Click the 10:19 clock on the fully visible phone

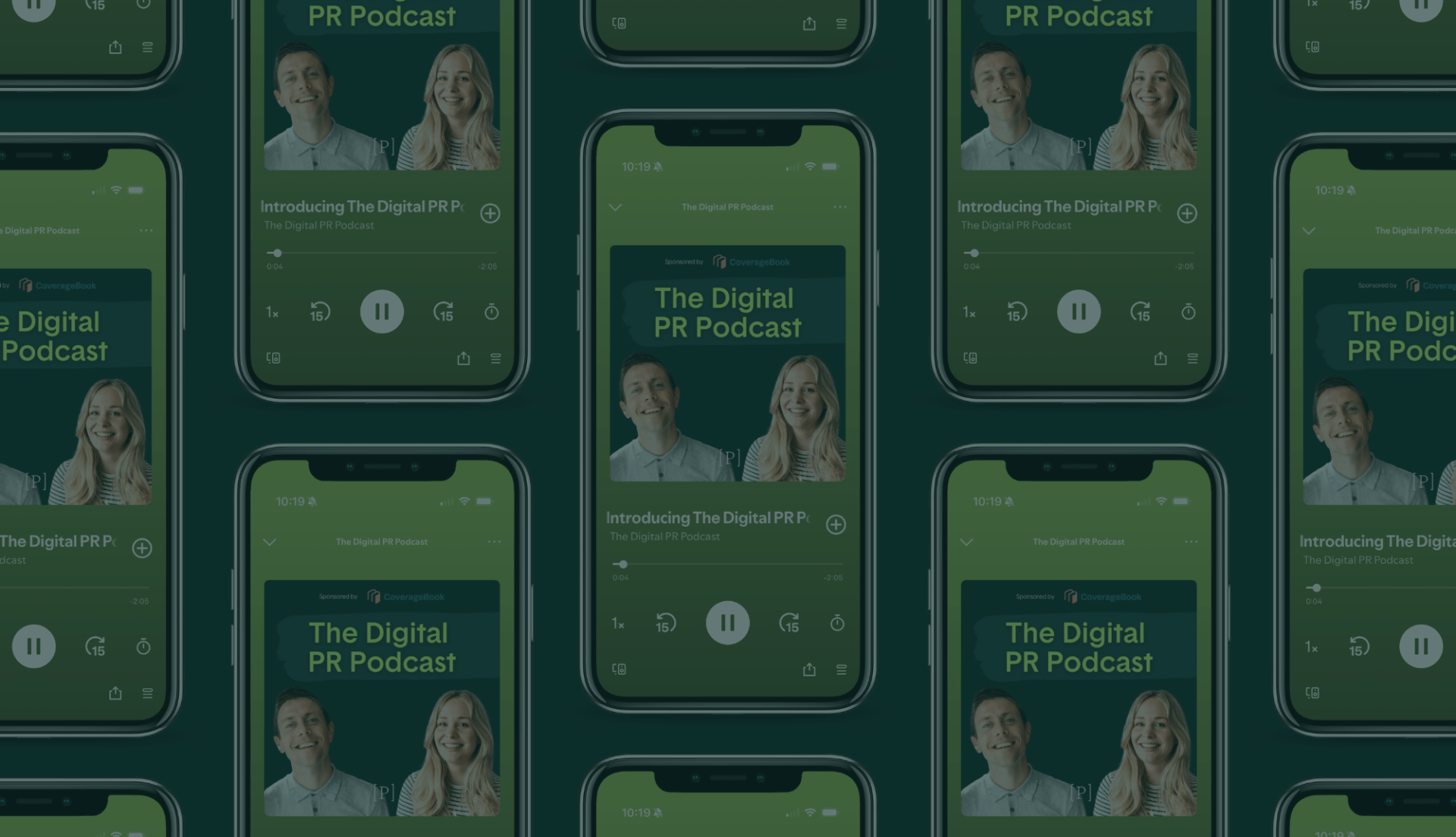(x=636, y=167)
